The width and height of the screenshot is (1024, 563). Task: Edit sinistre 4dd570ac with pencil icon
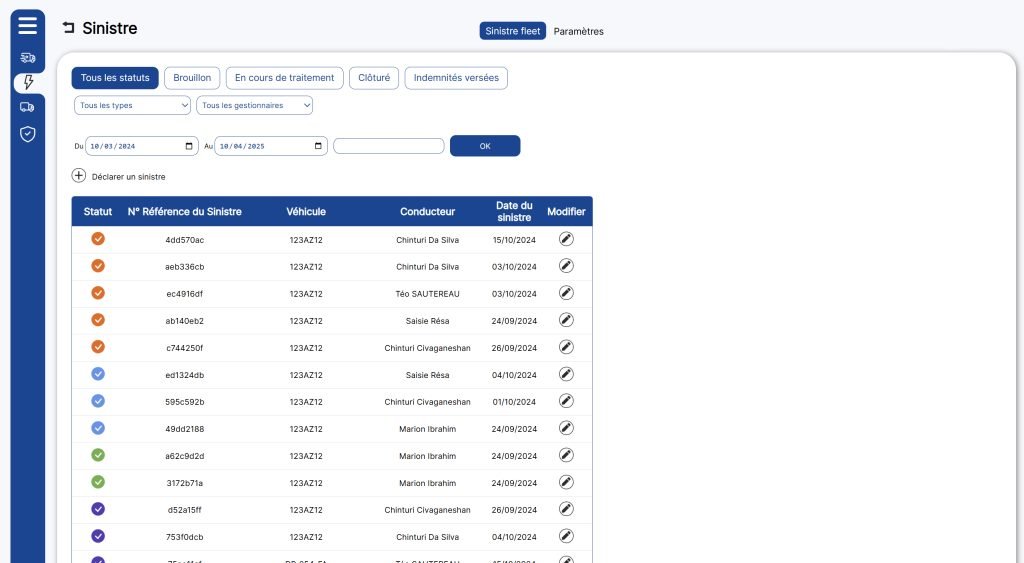566,239
